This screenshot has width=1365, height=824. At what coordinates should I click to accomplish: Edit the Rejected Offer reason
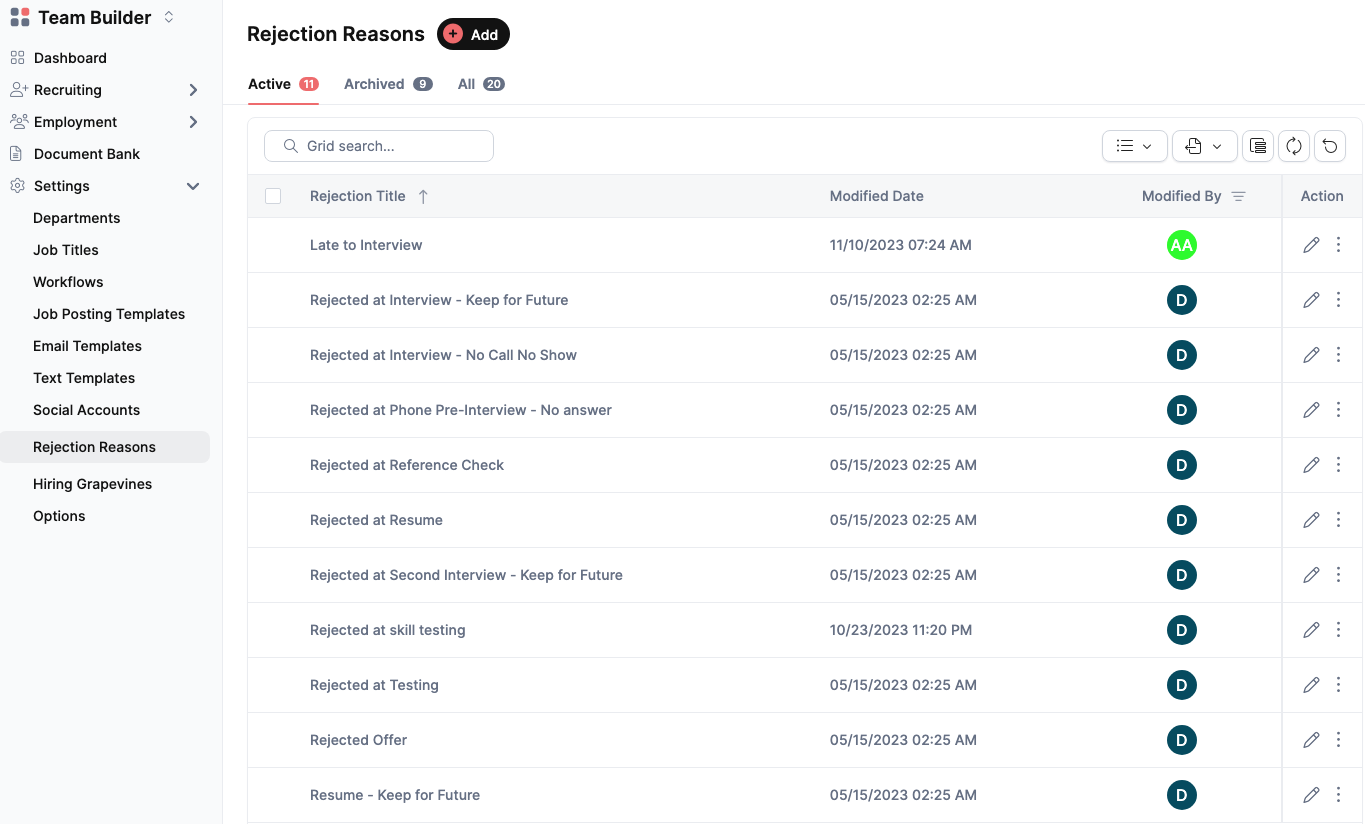(x=1311, y=740)
